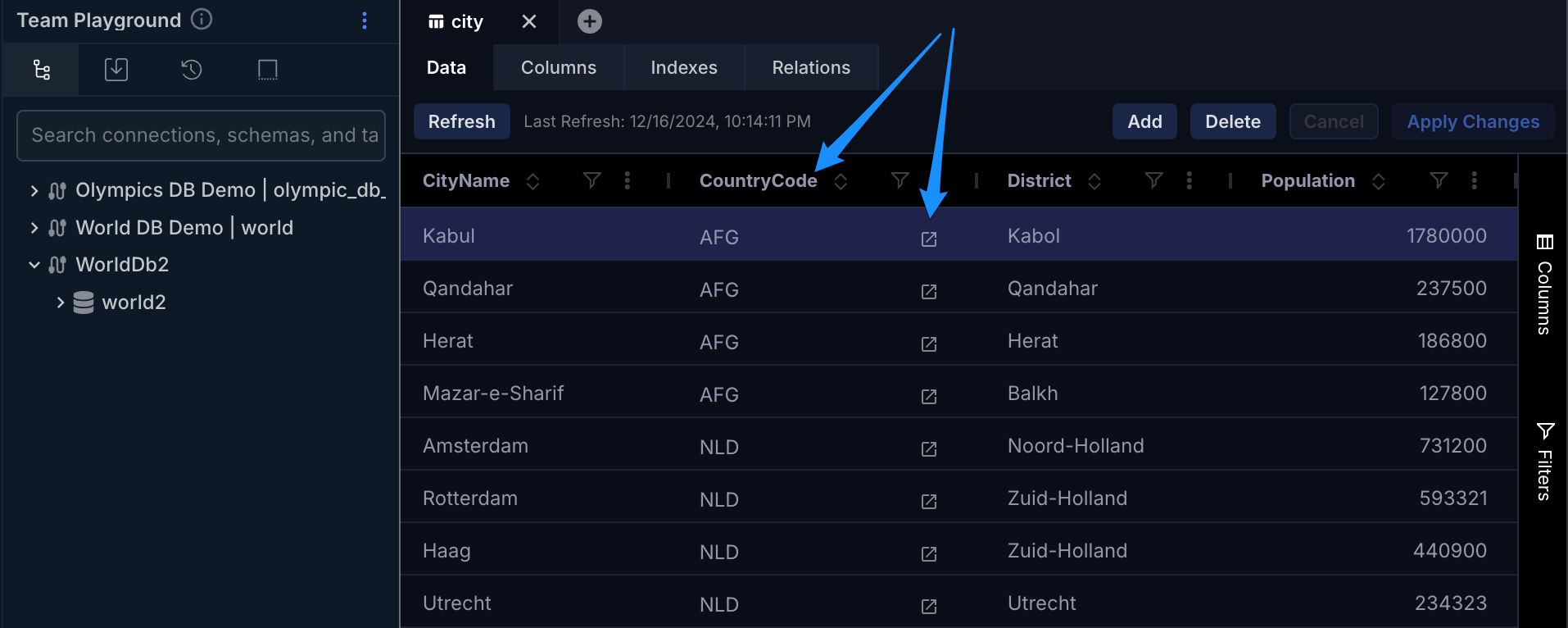Viewport: 1568px width, 628px height.
Task: Switch to the Relations tab
Action: coord(810,68)
